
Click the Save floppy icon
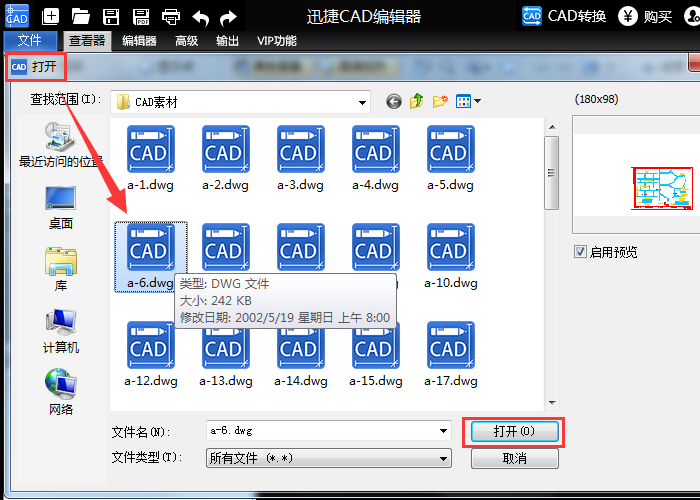(x=111, y=17)
